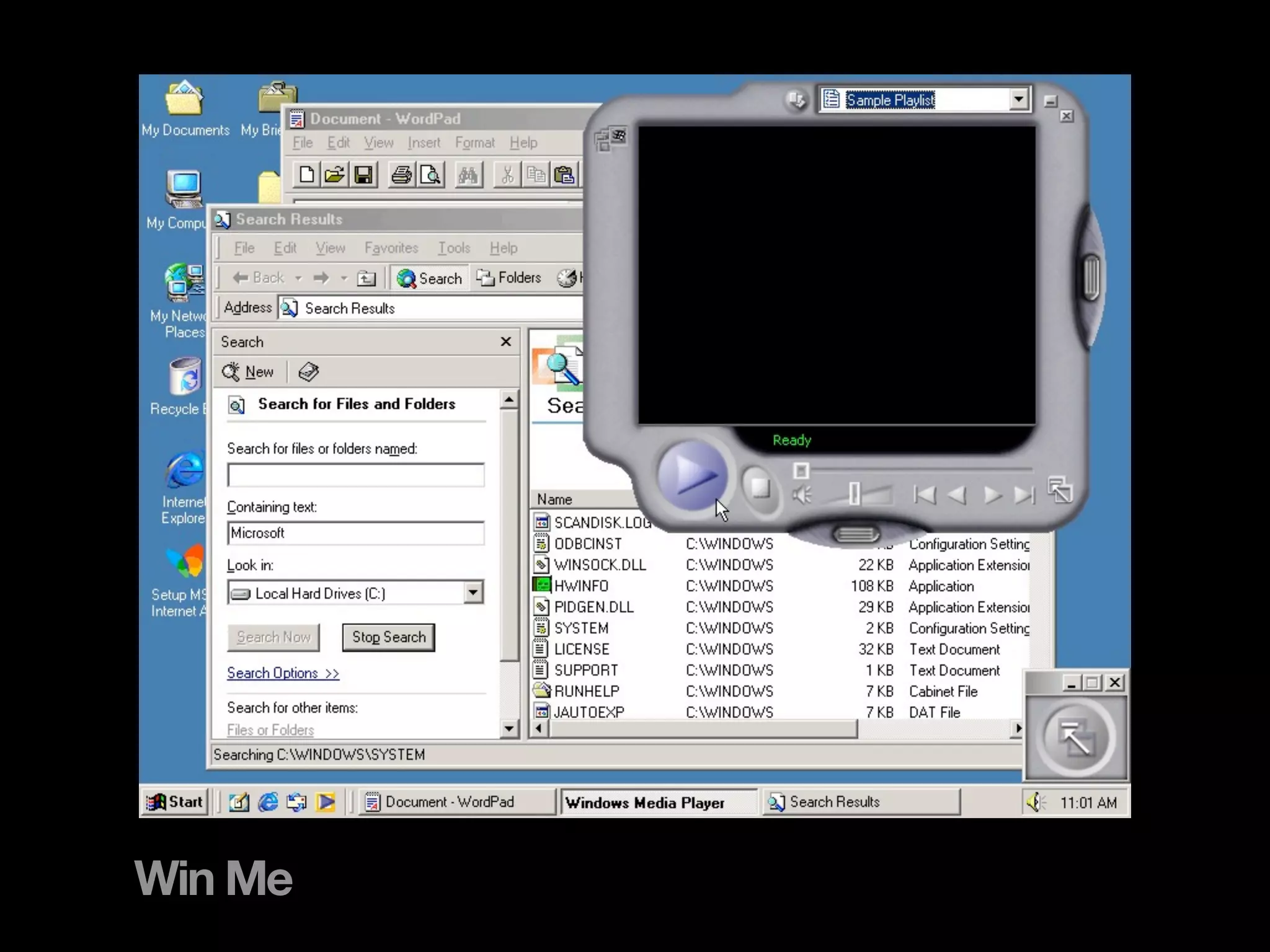Click the Save disk icon in WordPad
1270x952 pixels.
pyautogui.click(x=364, y=175)
